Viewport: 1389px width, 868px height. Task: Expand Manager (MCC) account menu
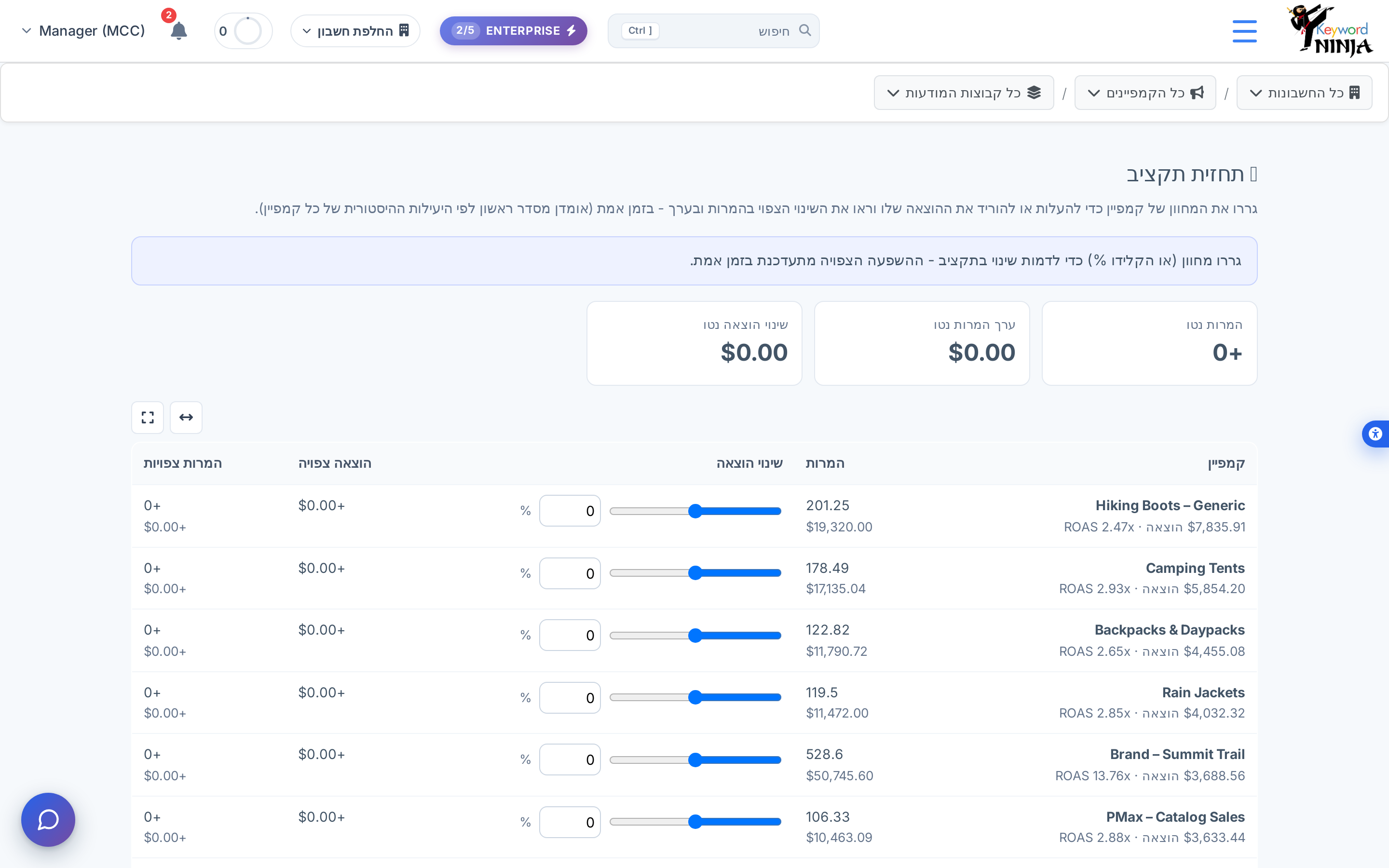pos(84,31)
